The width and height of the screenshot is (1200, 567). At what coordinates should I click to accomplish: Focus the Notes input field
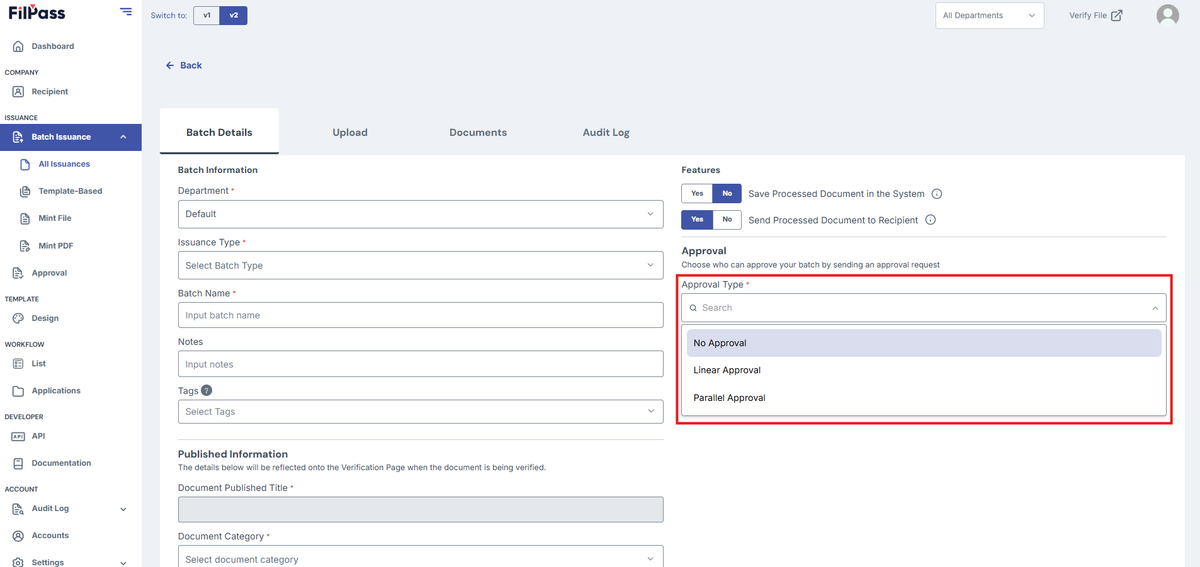coord(420,364)
